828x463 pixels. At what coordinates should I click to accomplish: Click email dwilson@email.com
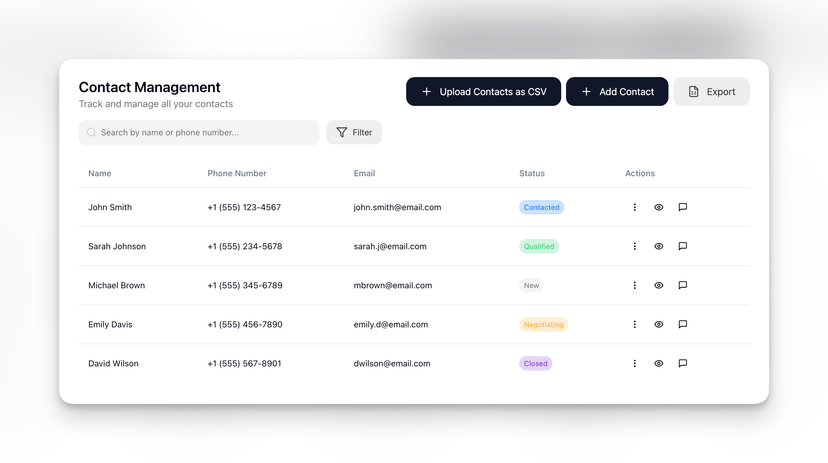pos(392,363)
